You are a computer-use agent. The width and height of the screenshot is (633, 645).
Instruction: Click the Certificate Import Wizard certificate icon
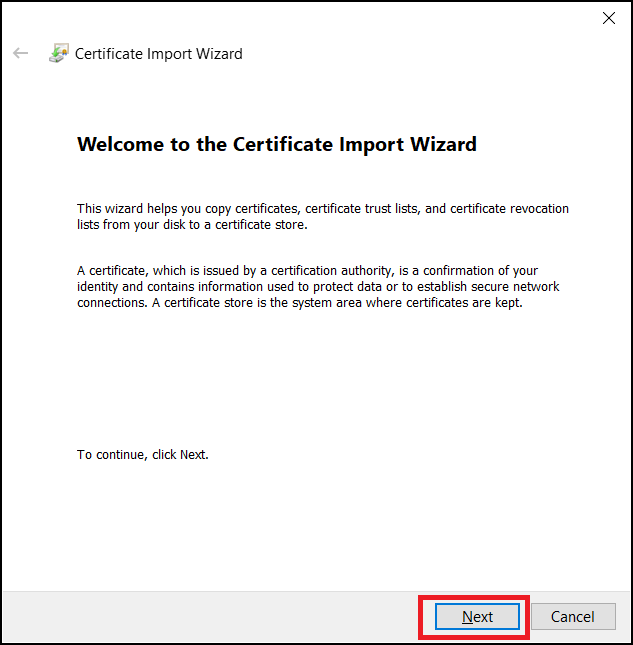(x=59, y=54)
